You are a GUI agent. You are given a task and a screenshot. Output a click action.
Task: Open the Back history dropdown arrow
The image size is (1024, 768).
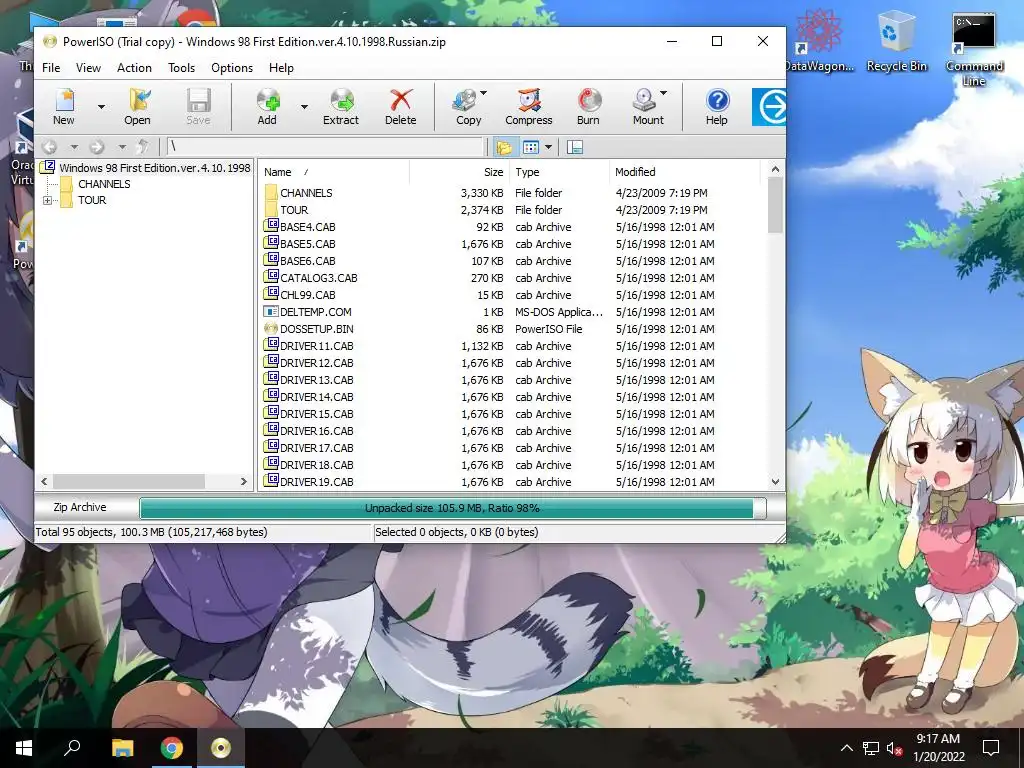click(74, 148)
